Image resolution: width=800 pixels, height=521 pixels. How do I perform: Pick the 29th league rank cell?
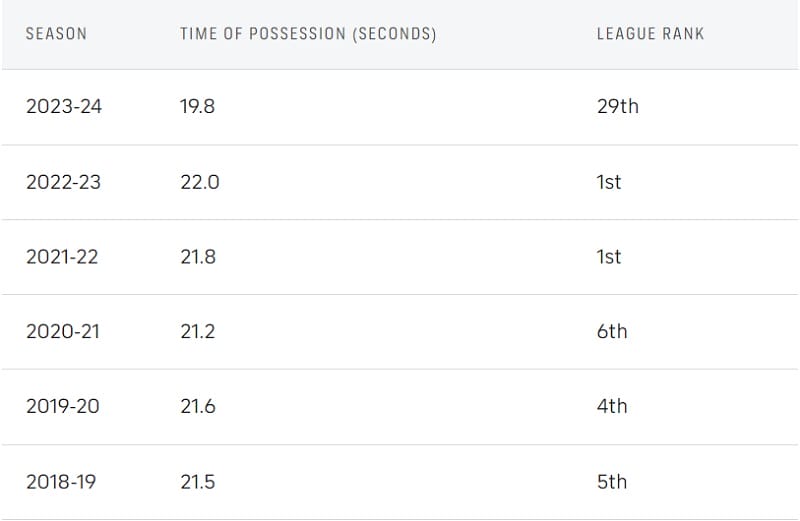(617, 106)
